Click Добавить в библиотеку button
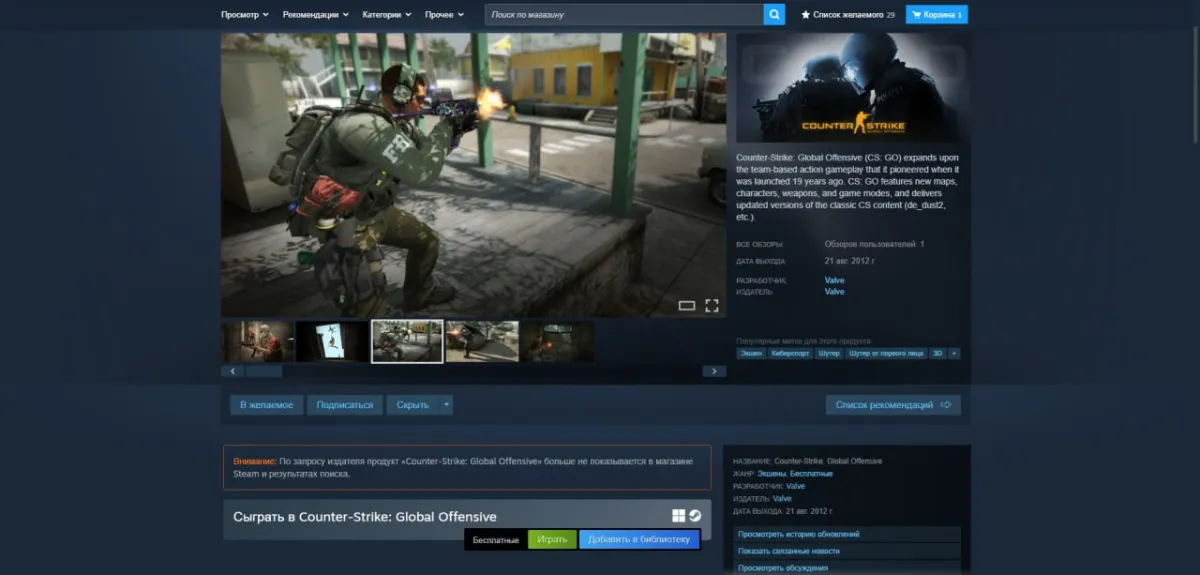Viewport: 1200px width, 575px height. (x=639, y=540)
